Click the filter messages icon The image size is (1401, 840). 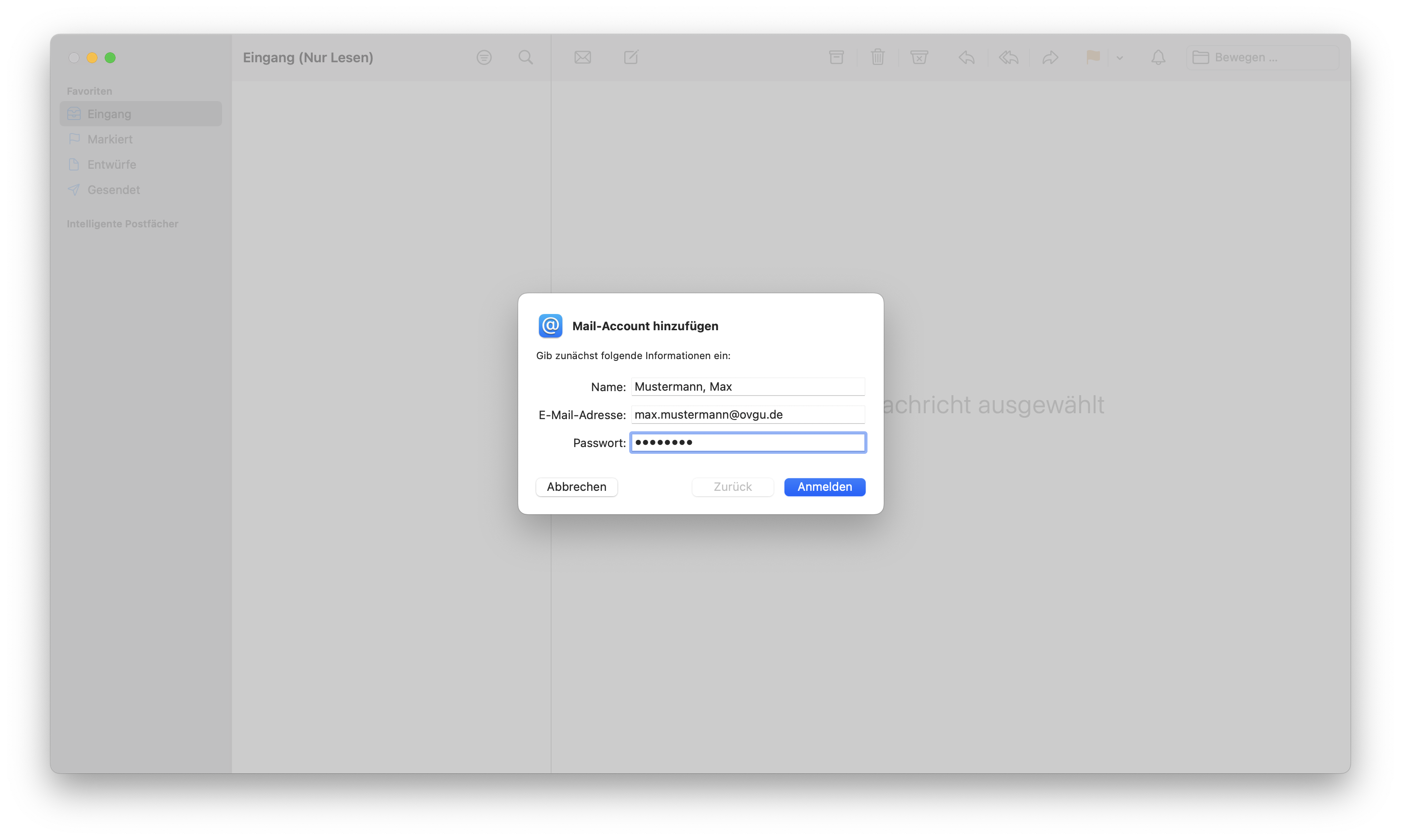483,57
